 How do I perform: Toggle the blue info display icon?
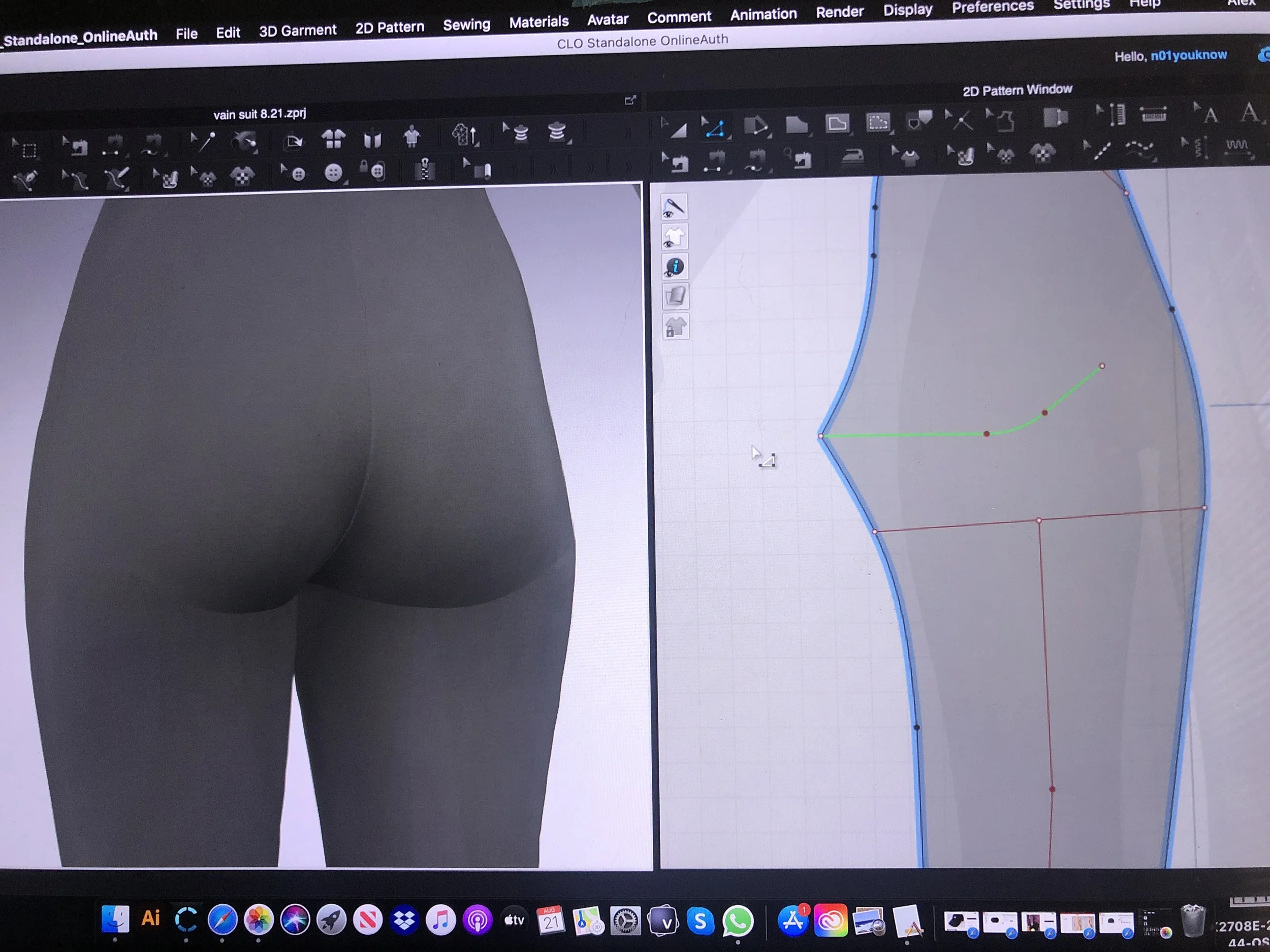coord(675,267)
